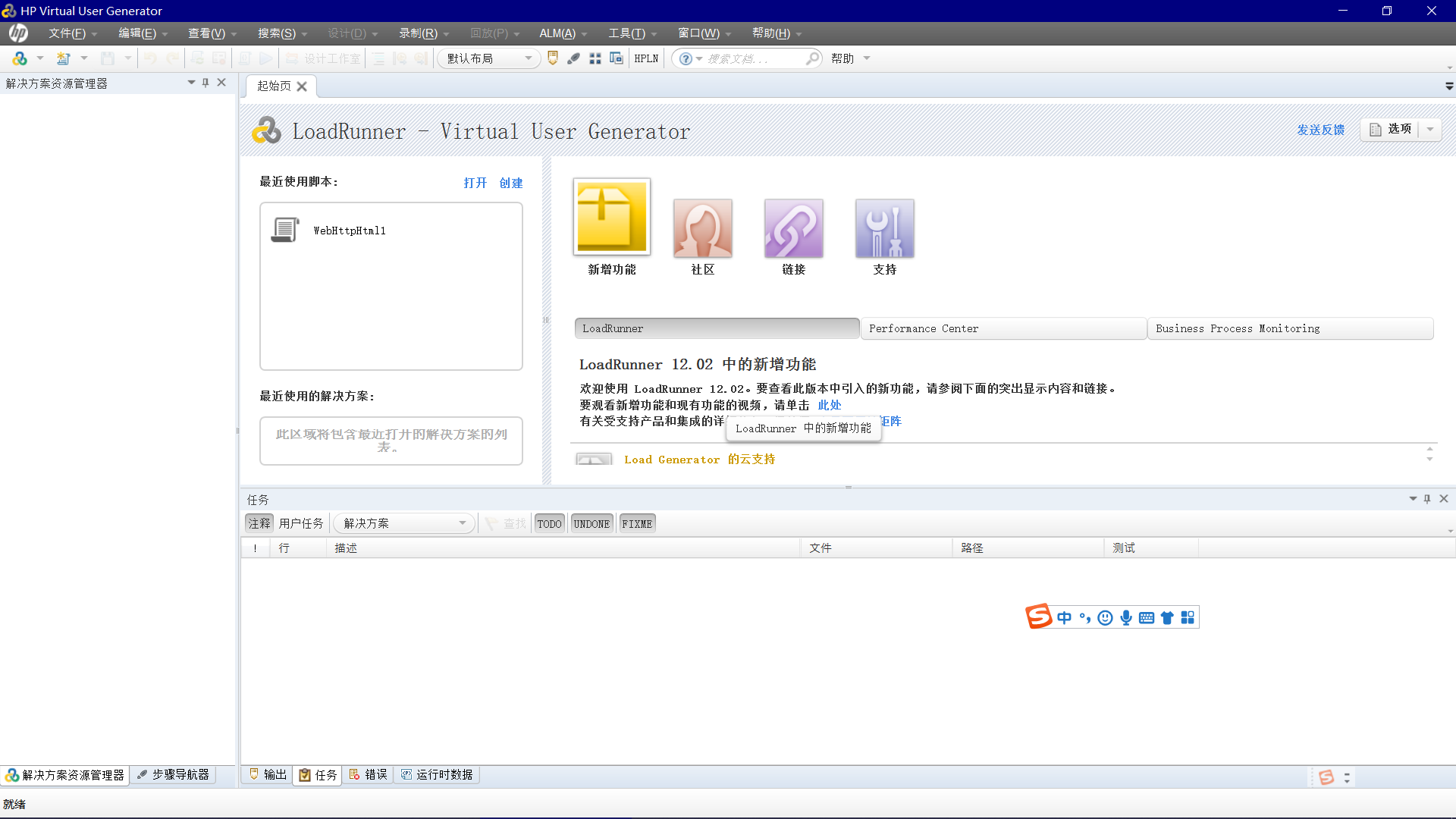Viewport: 1456px width, 819px height.
Task: Switch to the 输出 bottom tab
Action: pyautogui.click(x=268, y=774)
